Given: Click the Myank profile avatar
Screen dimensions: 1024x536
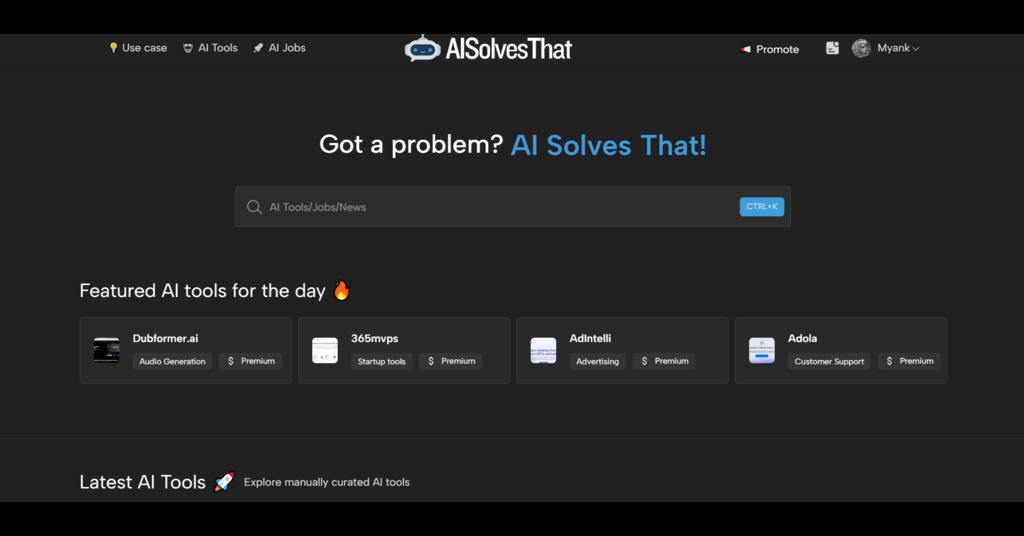Looking at the screenshot, I should [x=861, y=48].
